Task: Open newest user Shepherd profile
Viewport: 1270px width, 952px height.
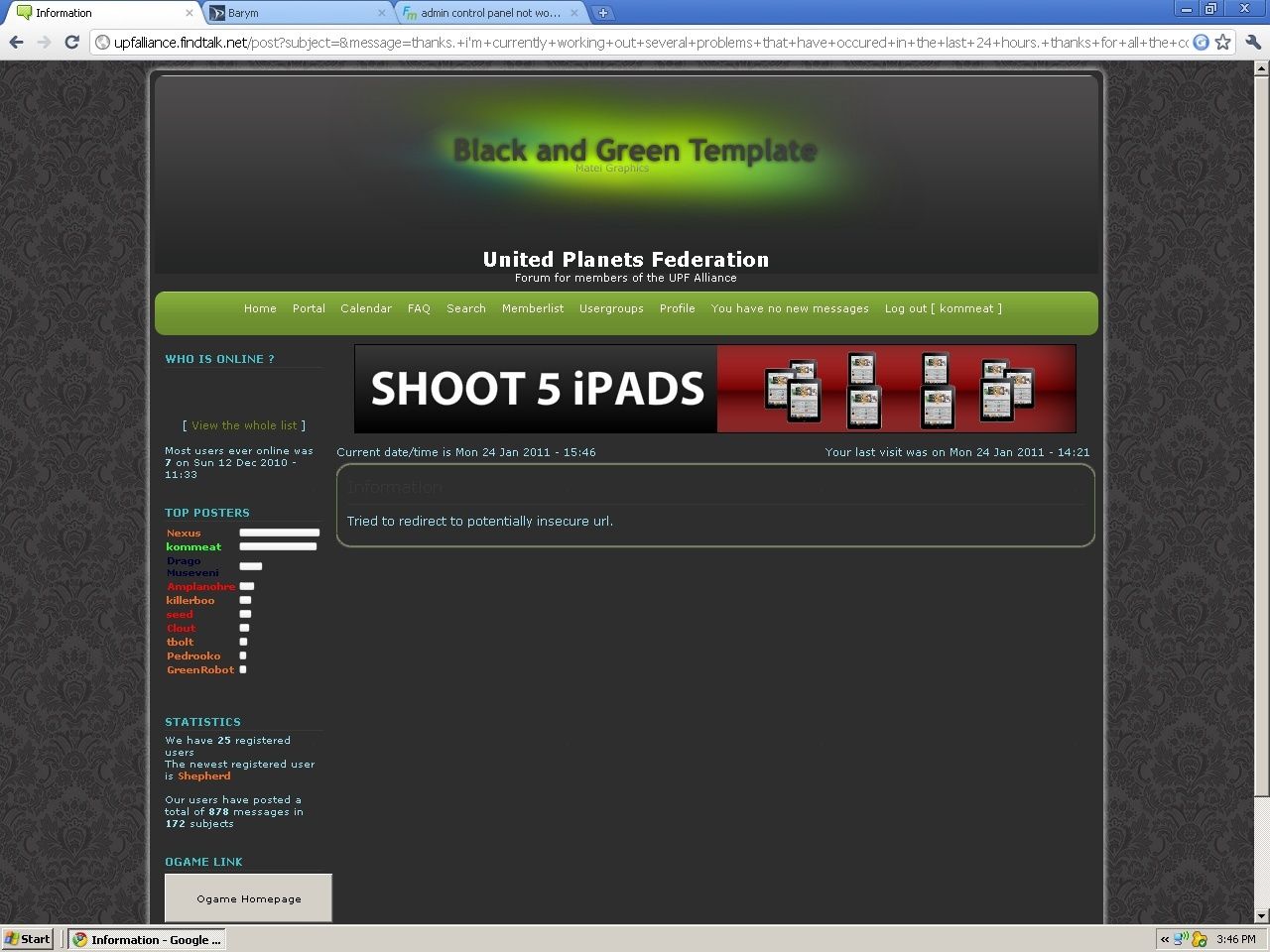Action: point(204,776)
